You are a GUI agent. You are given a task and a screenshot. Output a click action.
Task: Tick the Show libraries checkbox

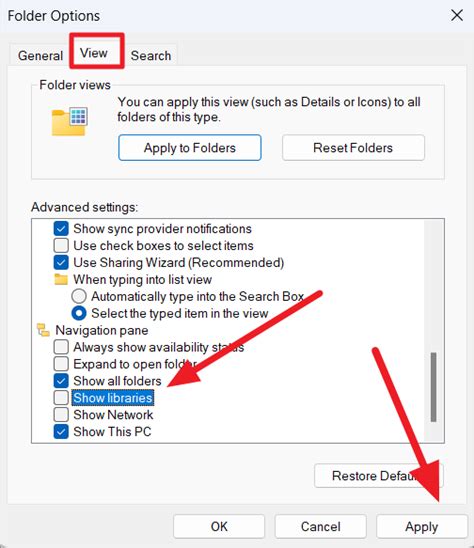(61, 398)
